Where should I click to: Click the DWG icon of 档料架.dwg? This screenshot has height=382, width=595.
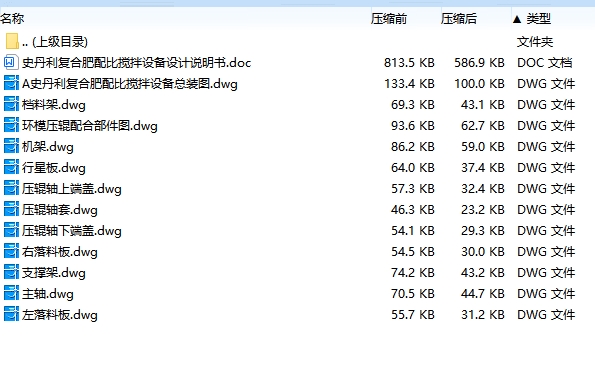(x=11, y=104)
